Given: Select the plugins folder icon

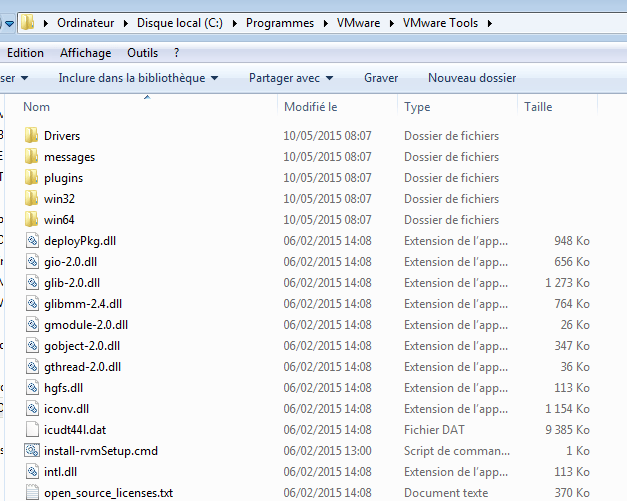Looking at the screenshot, I should coord(31,177).
